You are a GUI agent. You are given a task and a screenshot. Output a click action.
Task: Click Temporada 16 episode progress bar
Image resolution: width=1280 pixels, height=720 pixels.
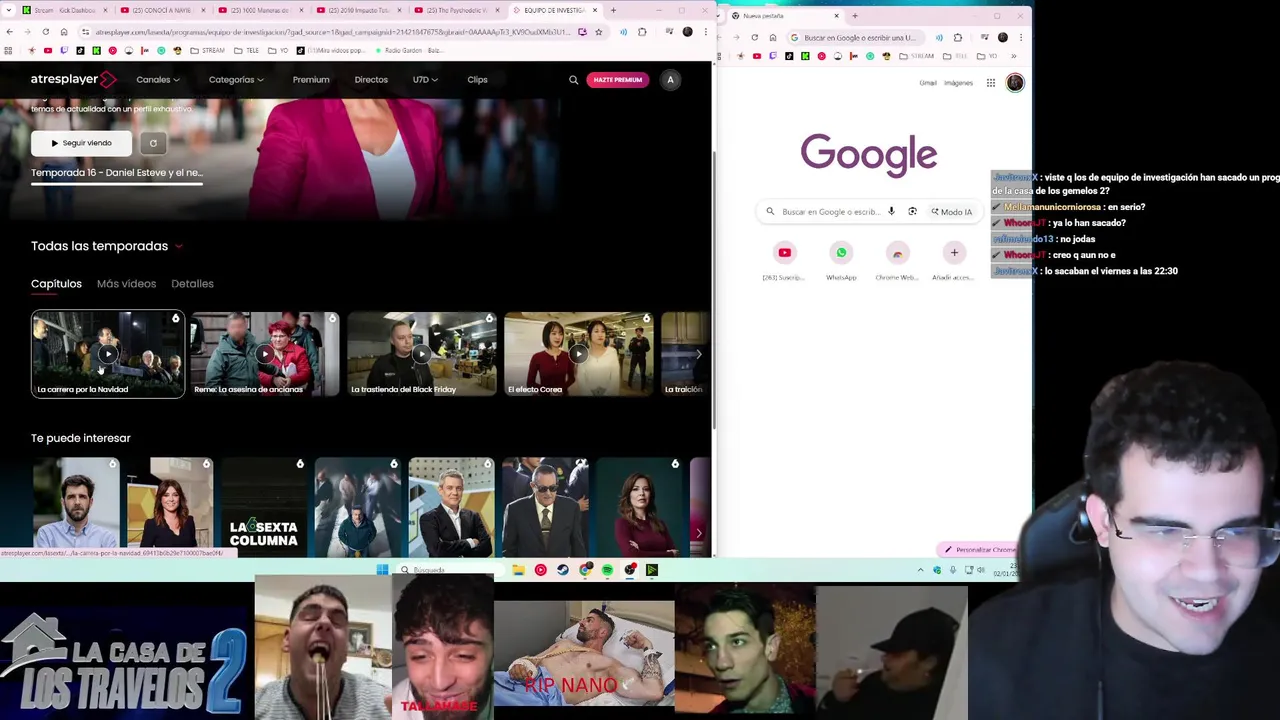tap(117, 186)
